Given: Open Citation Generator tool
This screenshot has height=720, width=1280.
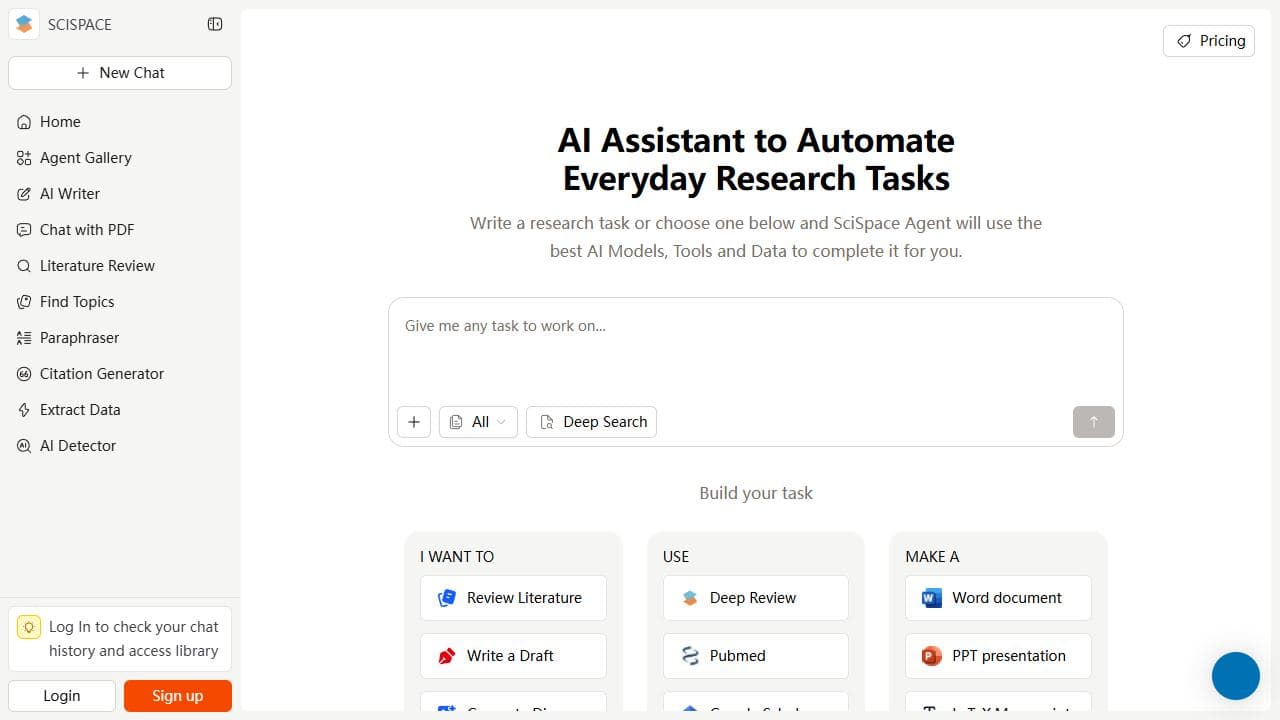Looking at the screenshot, I should pos(101,374).
